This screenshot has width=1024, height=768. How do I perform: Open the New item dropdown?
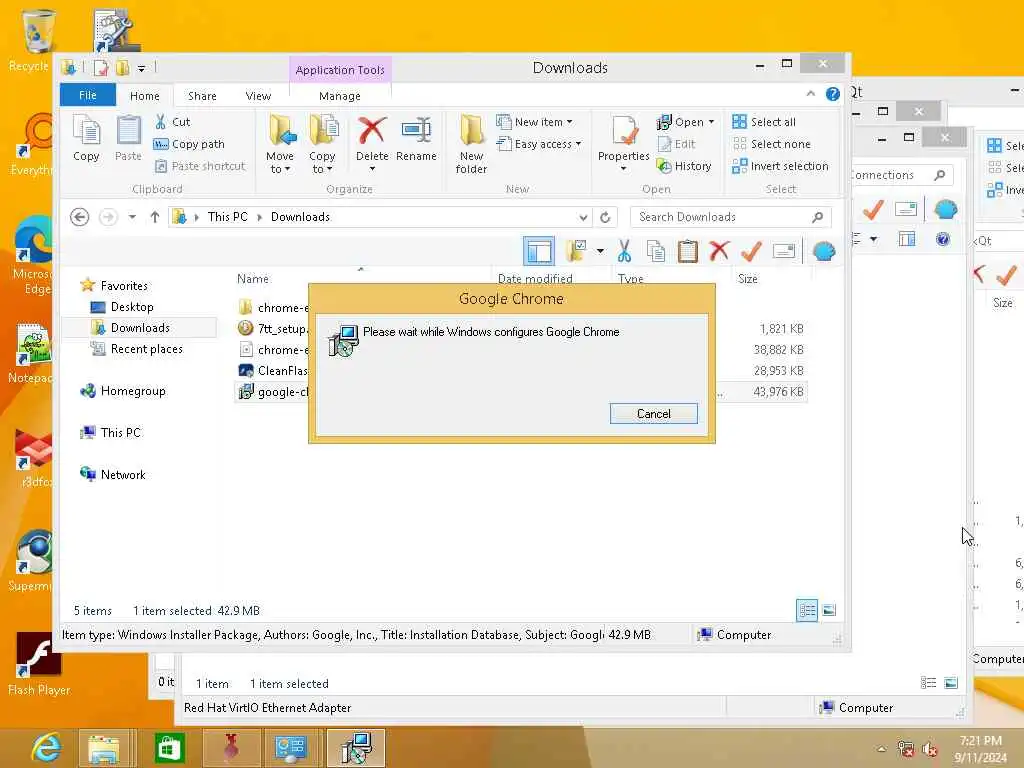pos(534,121)
